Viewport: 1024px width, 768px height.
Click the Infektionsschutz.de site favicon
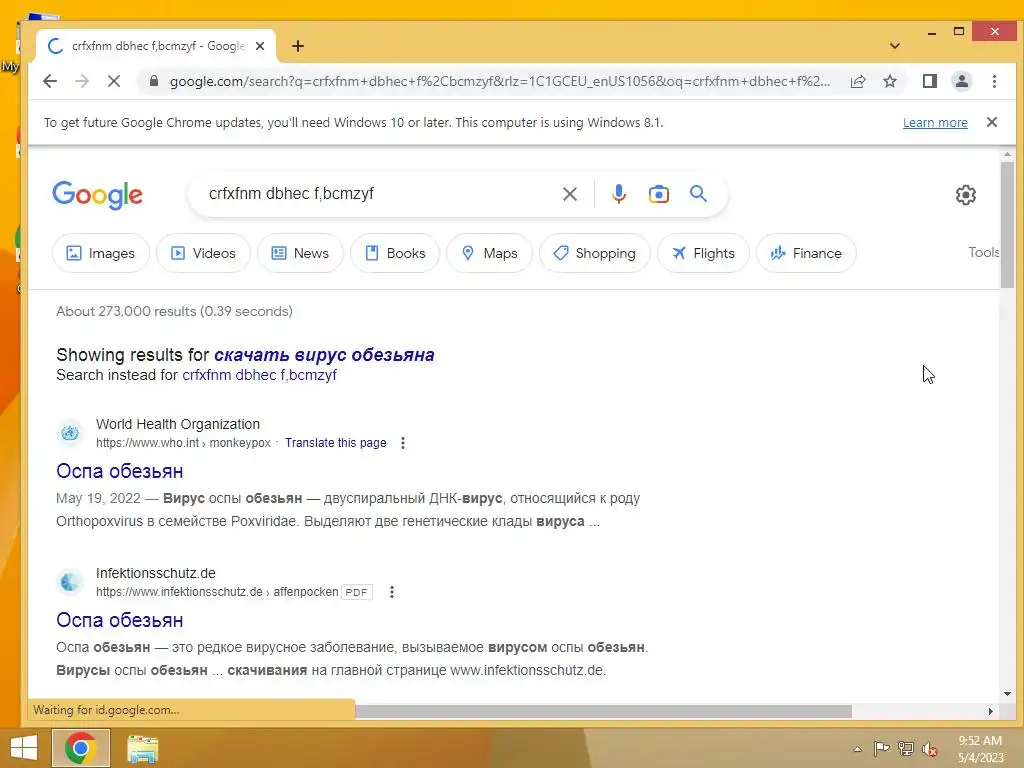point(70,581)
